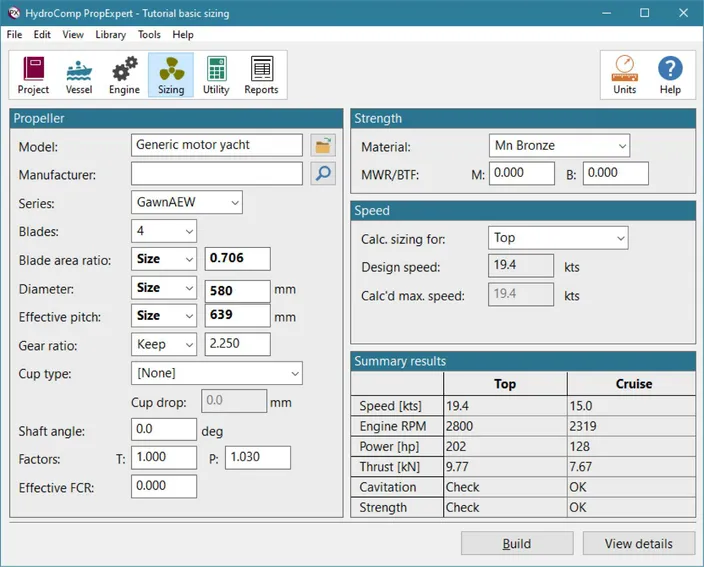This screenshot has height=567, width=704.
Task: Click the magnifier search icon beside Manufacturer
Action: (323, 173)
